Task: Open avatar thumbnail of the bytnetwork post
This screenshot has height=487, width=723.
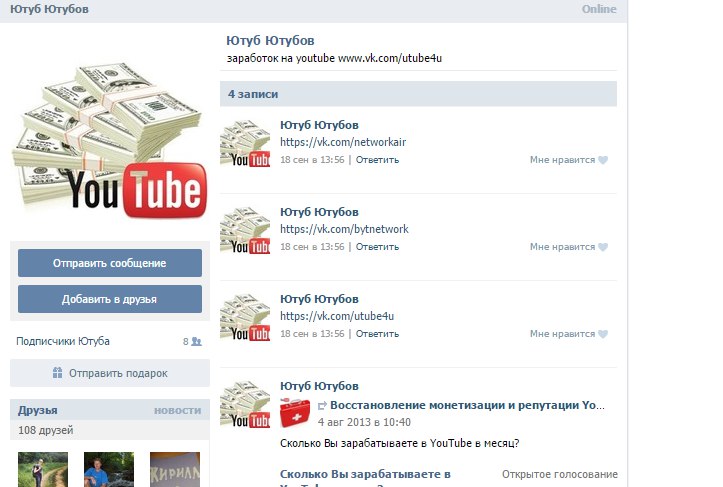Action: click(245, 231)
